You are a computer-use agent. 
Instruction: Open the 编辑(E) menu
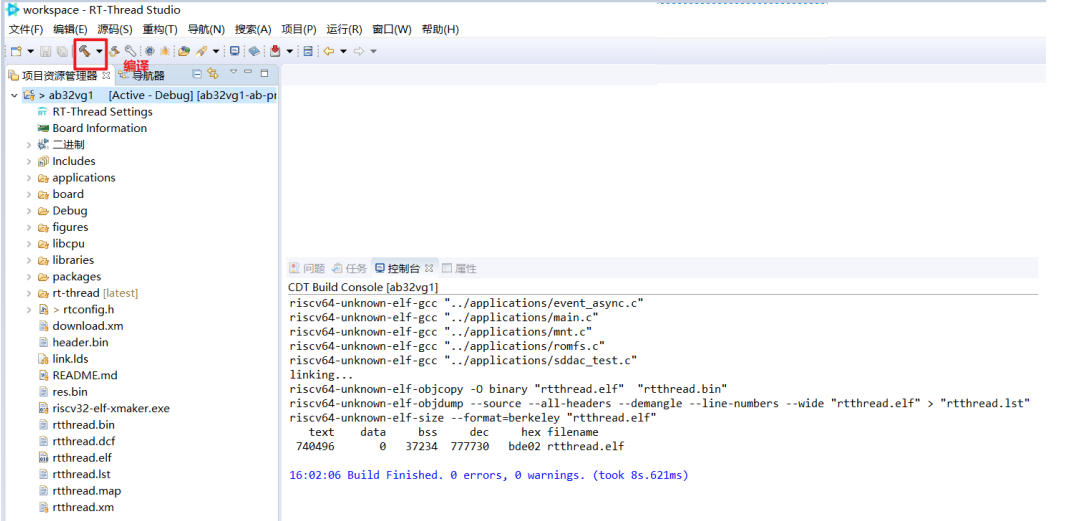[x=70, y=29]
